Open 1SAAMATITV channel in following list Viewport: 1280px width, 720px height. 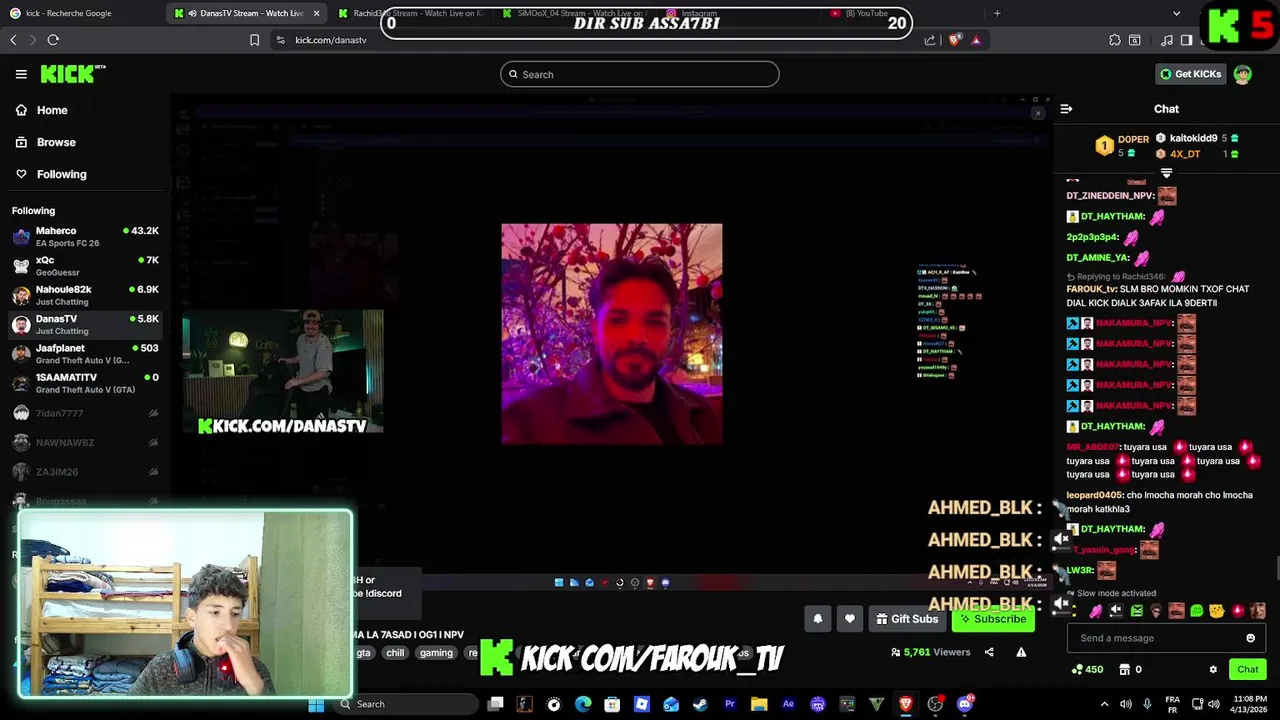point(85,383)
